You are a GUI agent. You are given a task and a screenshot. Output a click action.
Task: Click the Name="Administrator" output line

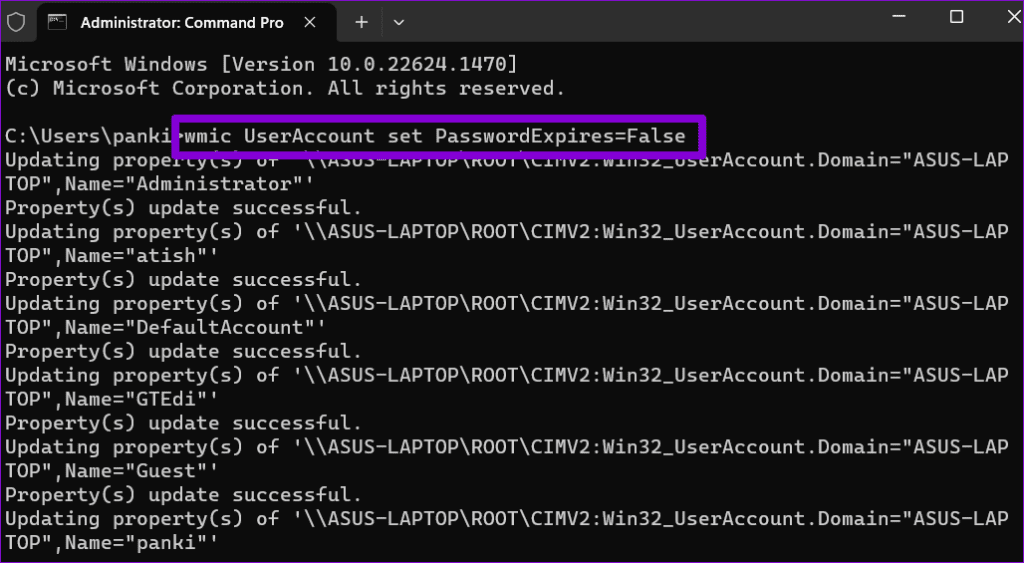pos(159,184)
